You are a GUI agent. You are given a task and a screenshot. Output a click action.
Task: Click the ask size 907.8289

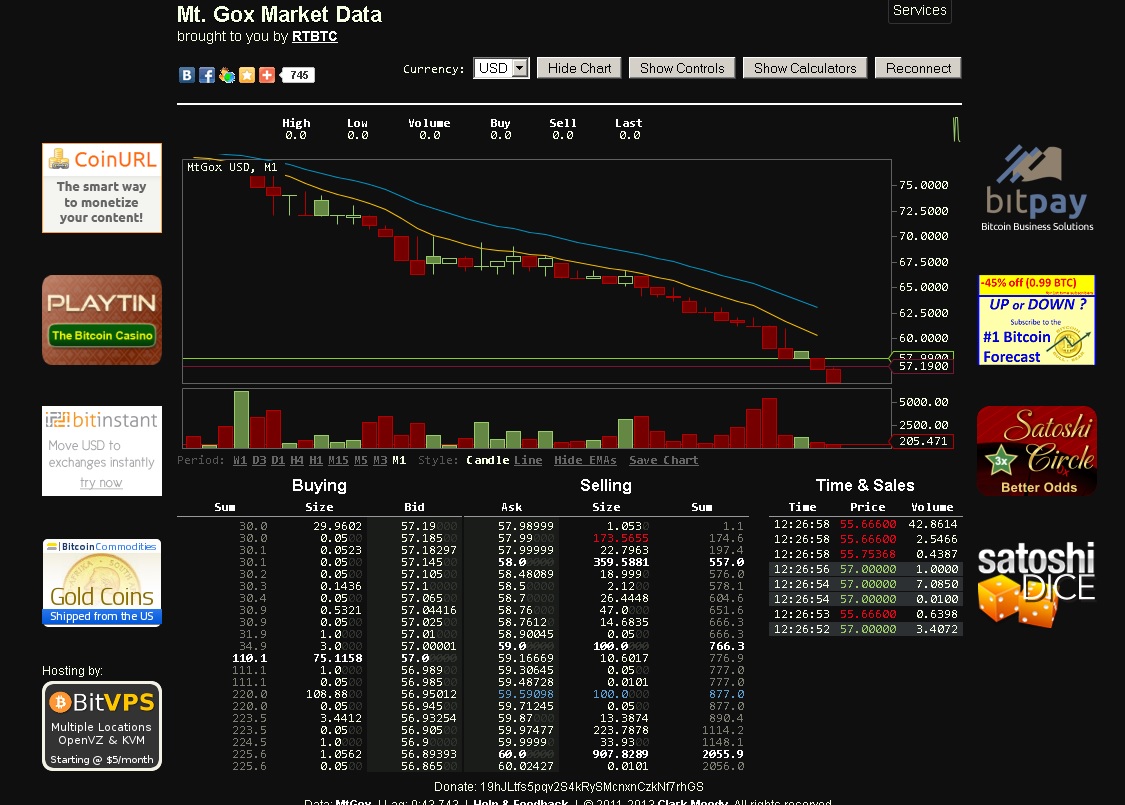(621, 755)
